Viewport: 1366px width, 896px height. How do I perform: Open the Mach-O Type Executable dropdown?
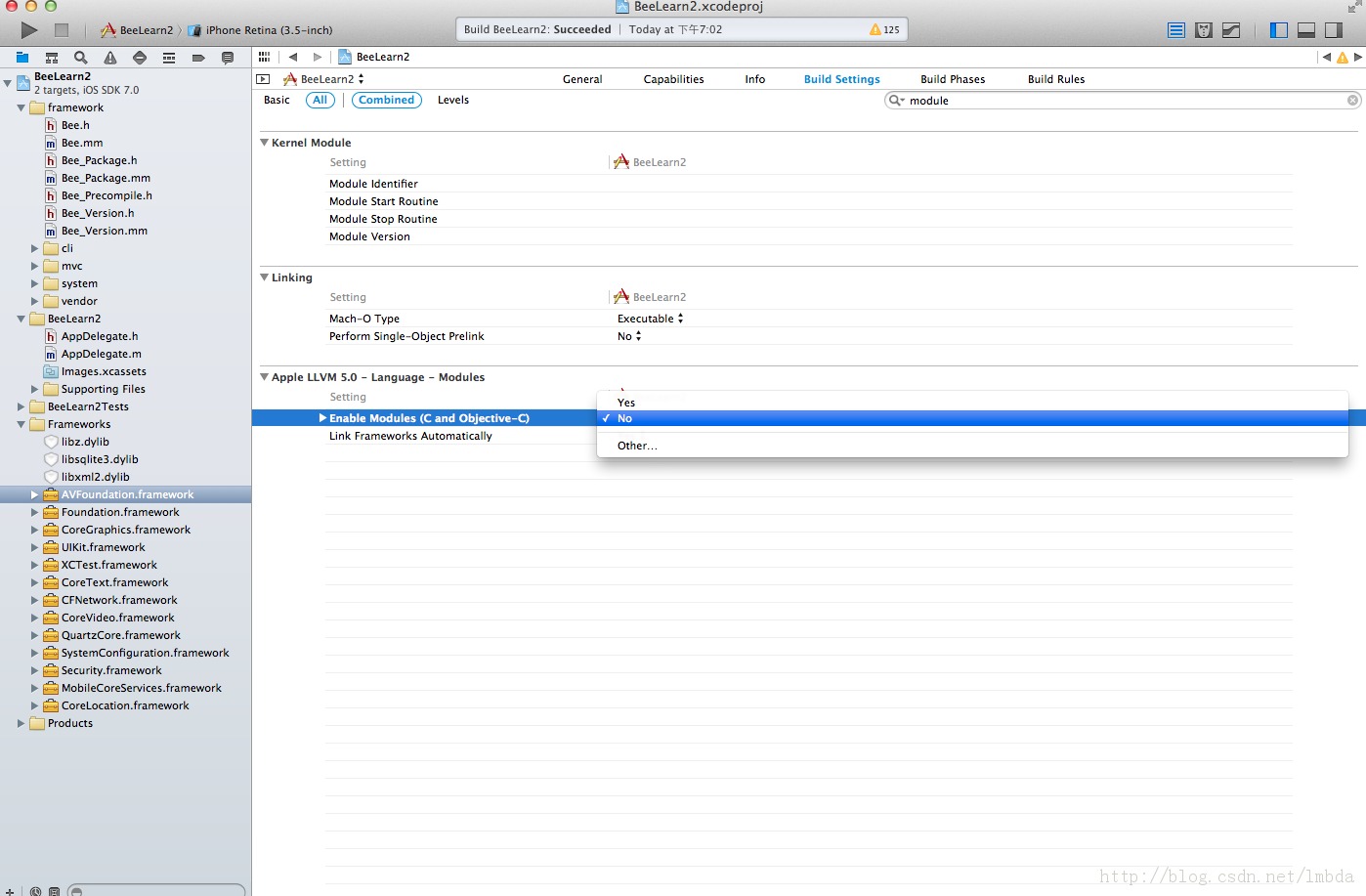coord(651,319)
